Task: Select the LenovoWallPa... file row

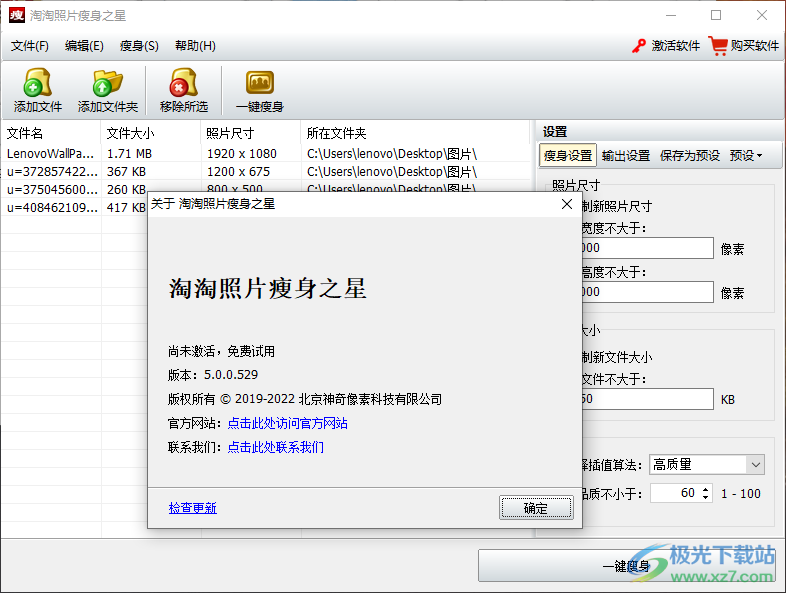Action: [x=266, y=153]
